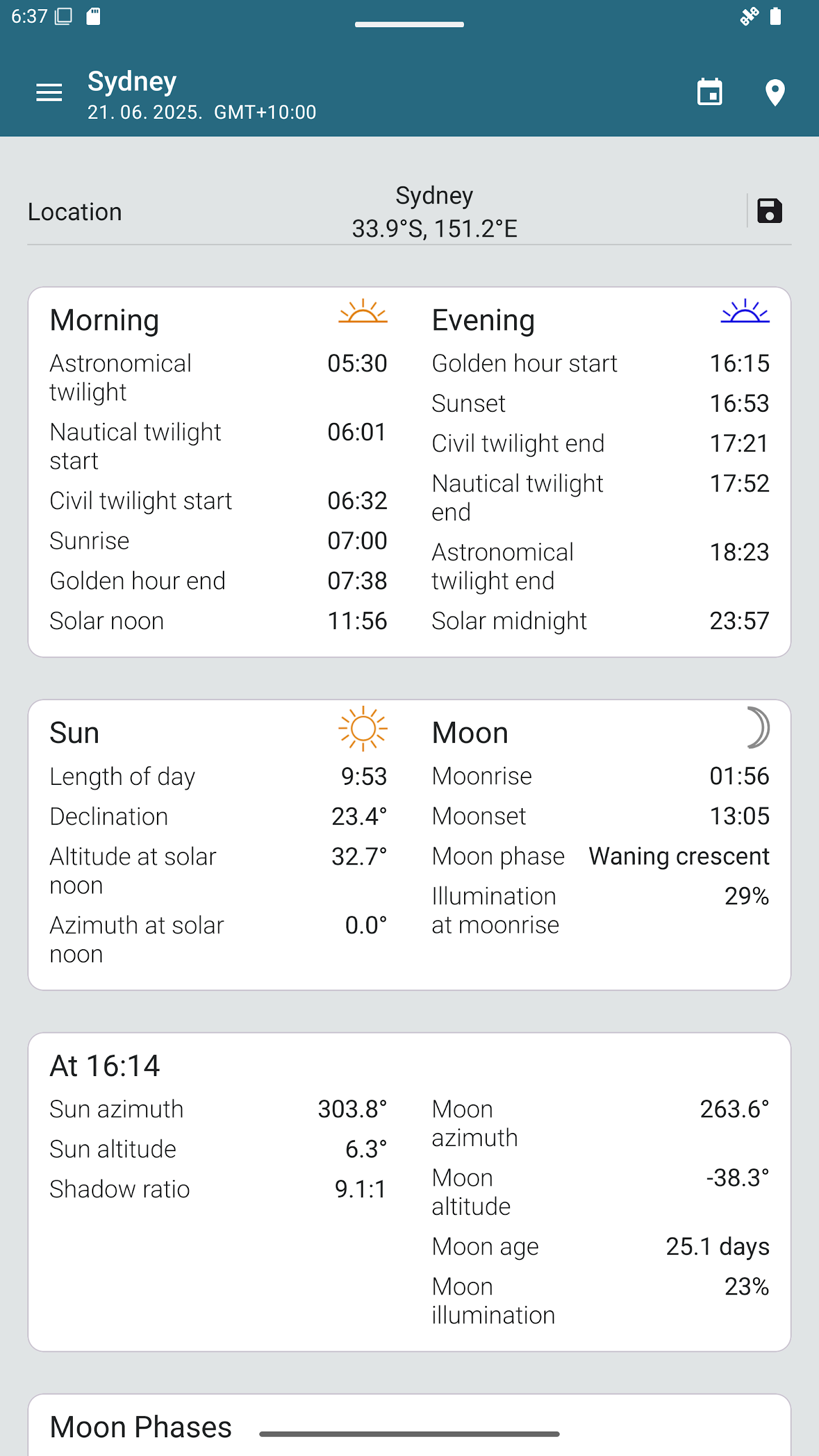
Task: Open the hamburger navigation menu
Action: coord(49,92)
